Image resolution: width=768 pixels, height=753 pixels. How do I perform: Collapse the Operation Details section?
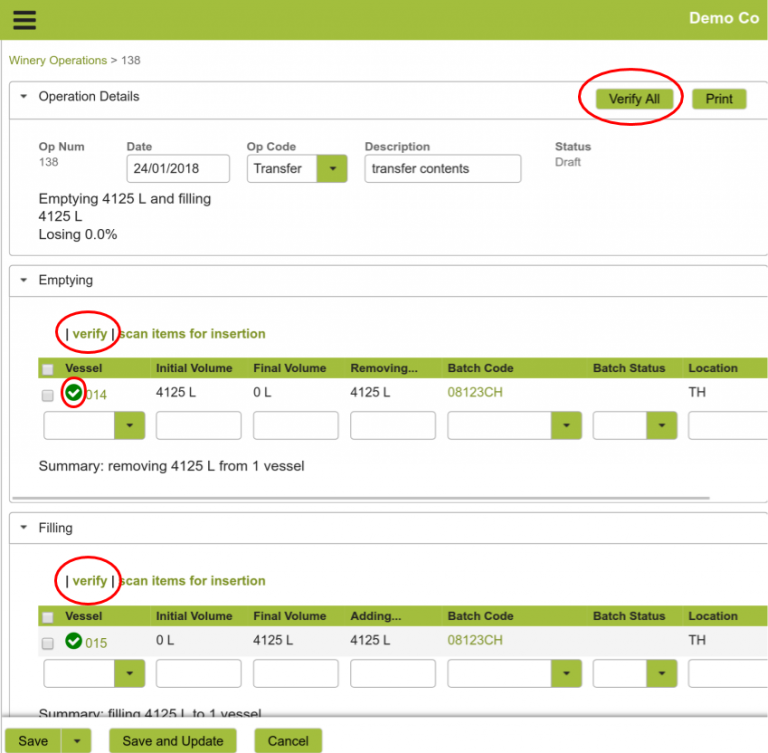(x=24, y=97)
